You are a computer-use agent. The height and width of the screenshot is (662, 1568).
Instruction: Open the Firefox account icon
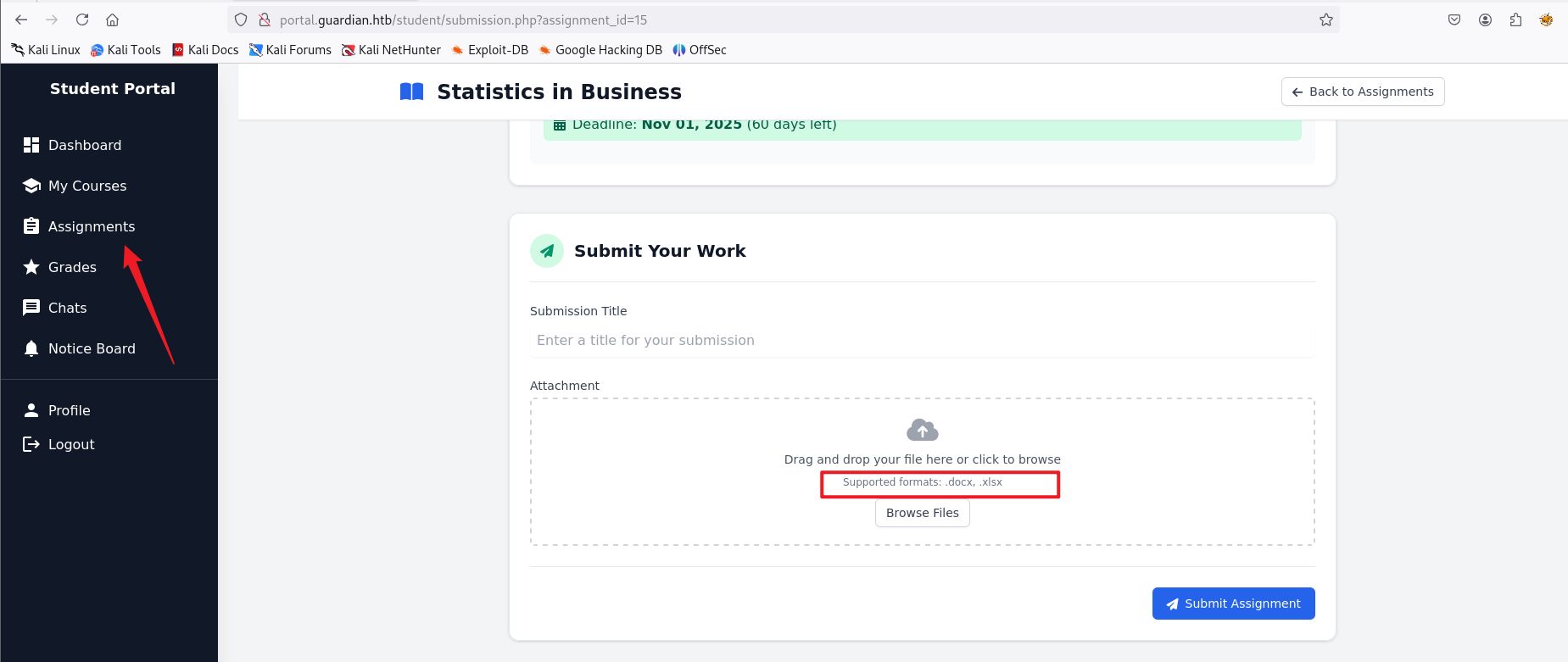1485,19
